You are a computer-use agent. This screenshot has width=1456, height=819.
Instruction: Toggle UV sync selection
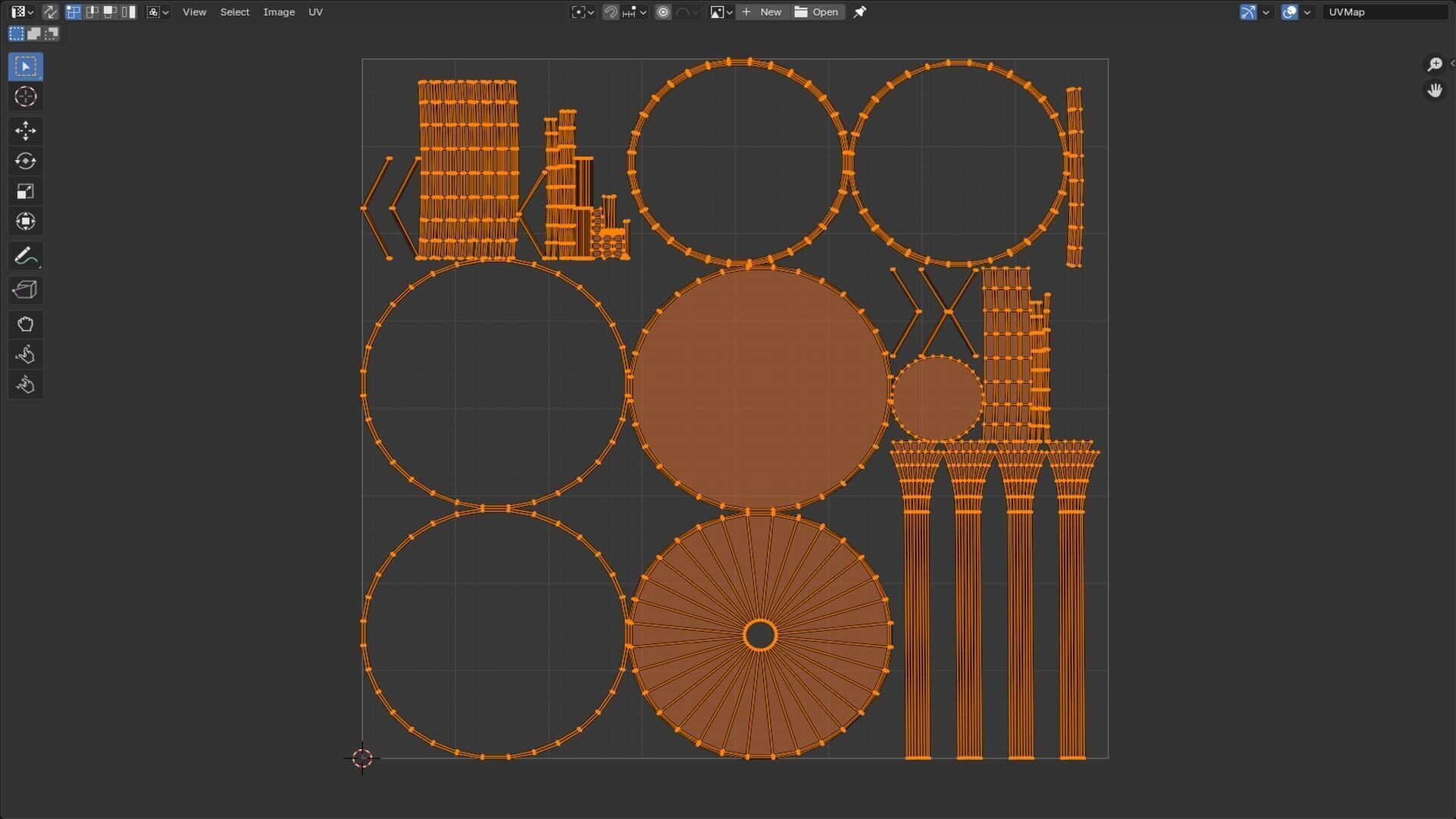click(x=50, y=12)
